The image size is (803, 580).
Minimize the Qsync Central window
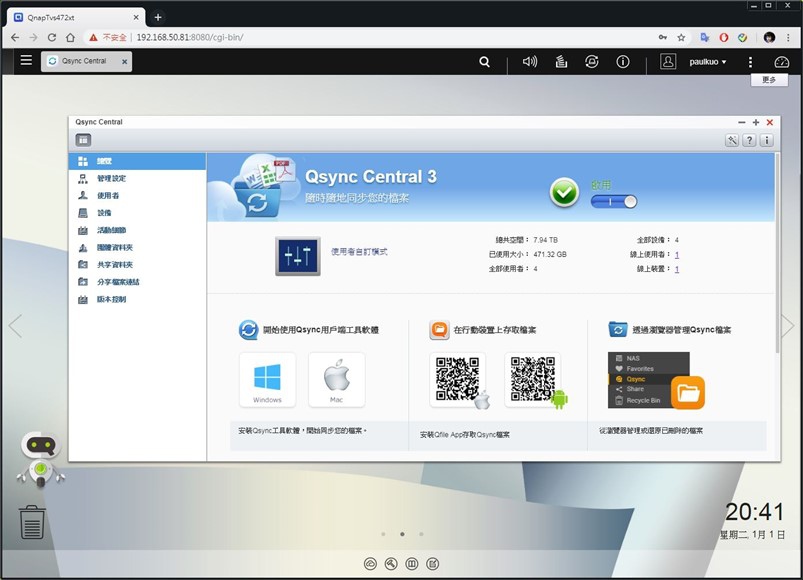(742, 122)
